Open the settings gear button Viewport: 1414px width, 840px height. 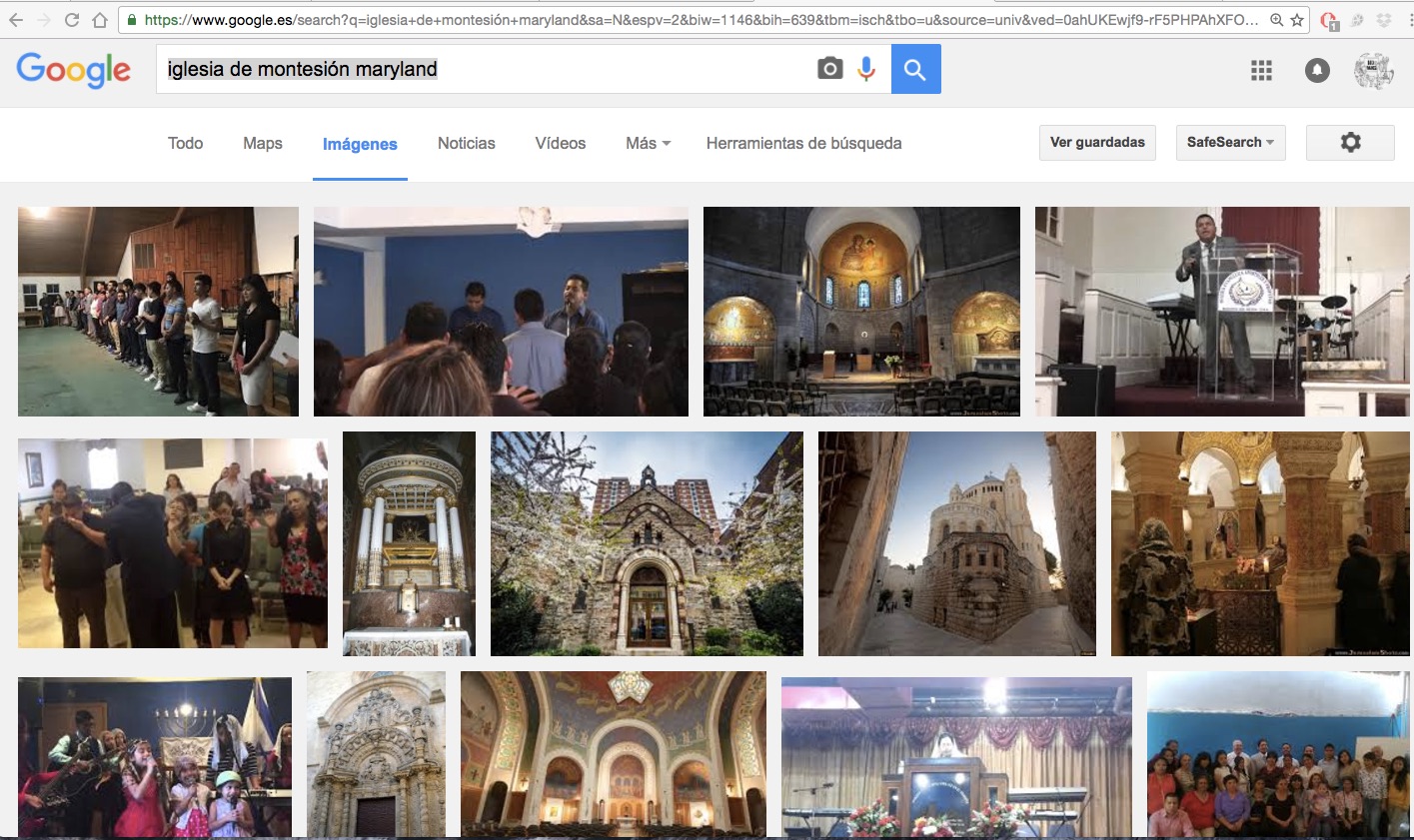point(1350,143)
